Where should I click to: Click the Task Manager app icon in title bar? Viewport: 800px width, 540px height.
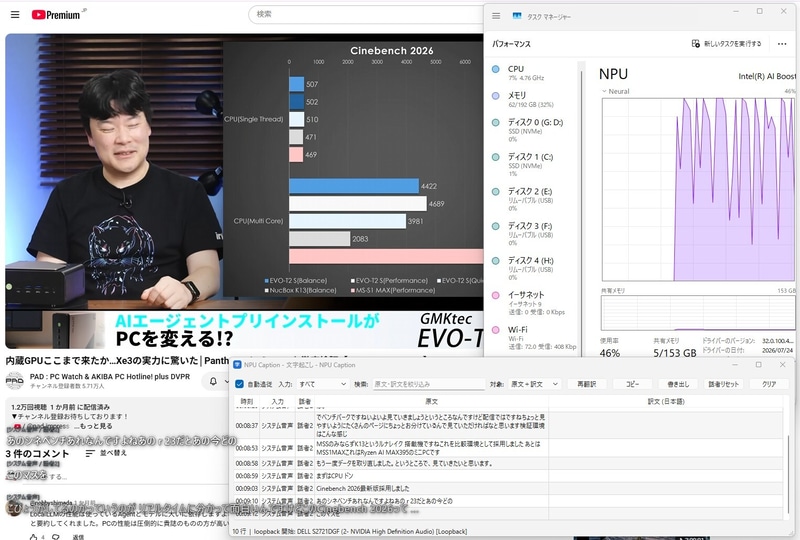coord(517,16)
